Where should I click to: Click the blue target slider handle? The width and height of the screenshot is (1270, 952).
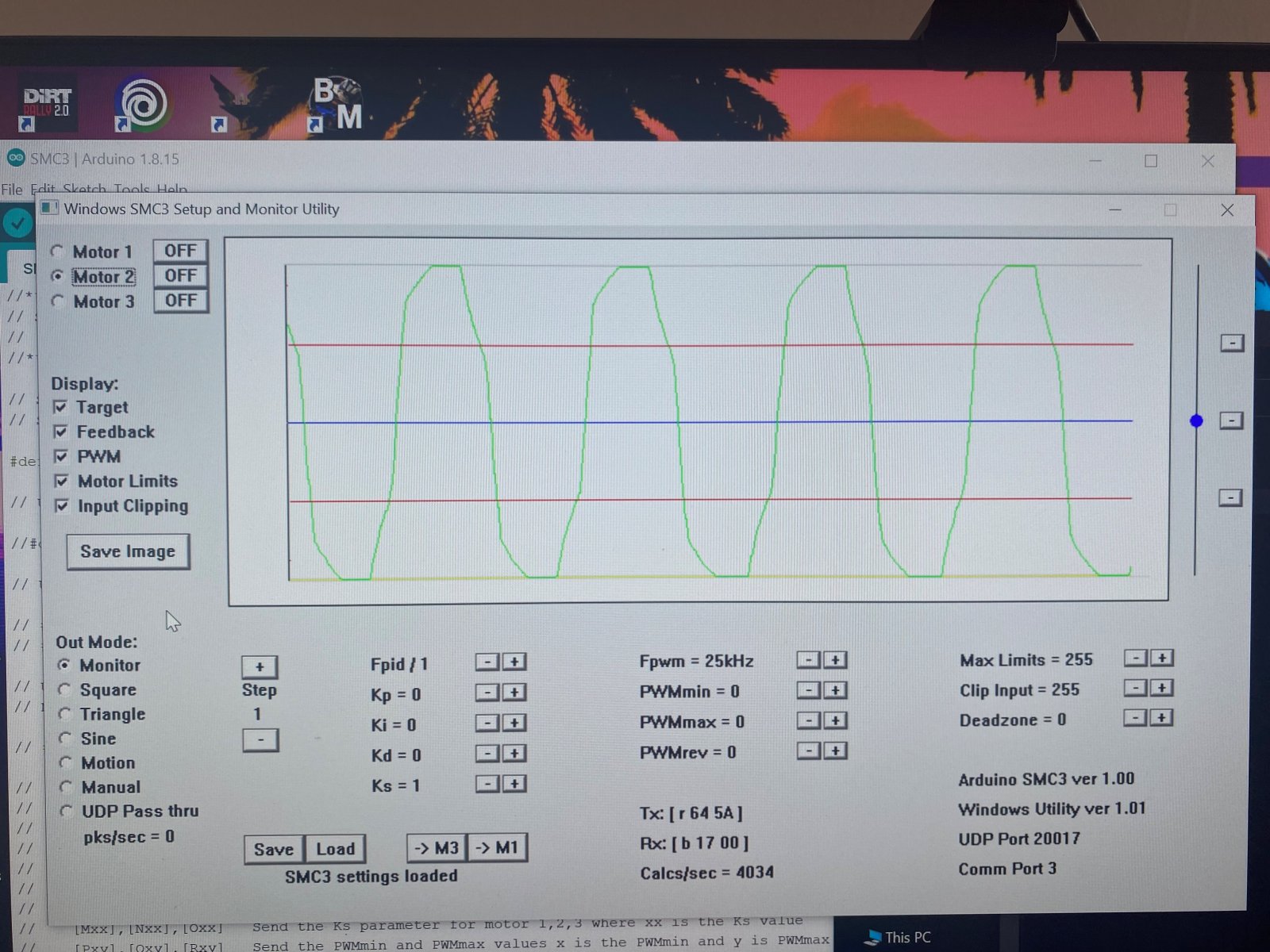1196,421
